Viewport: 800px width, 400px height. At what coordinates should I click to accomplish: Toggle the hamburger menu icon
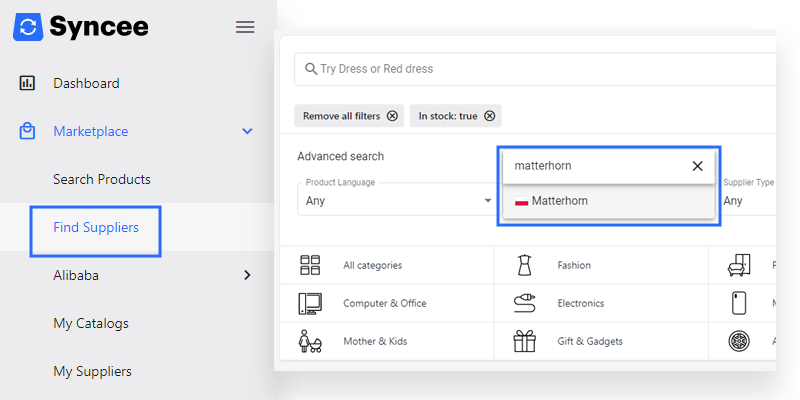point(245,27)
